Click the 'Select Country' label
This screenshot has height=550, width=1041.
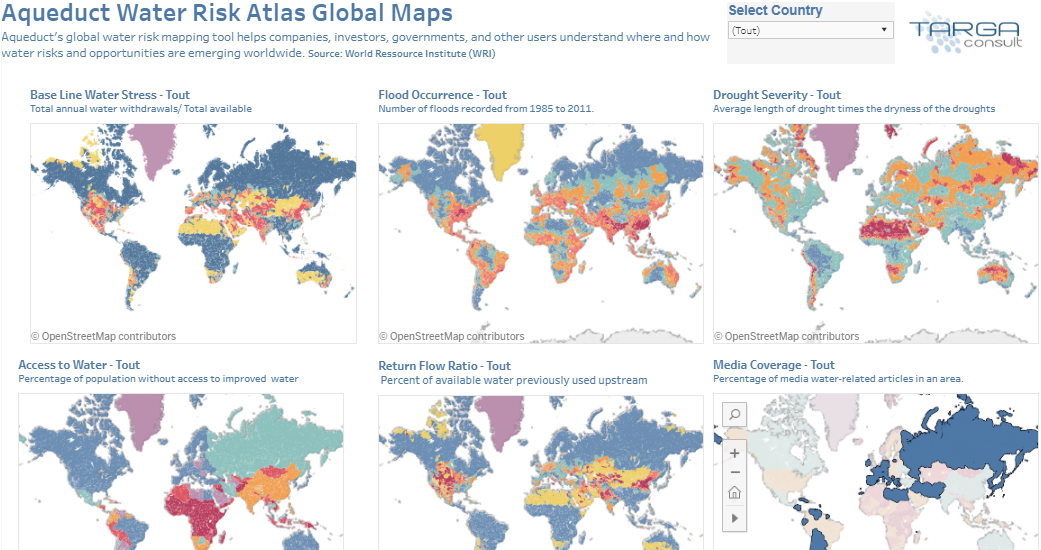click(775, 11)
